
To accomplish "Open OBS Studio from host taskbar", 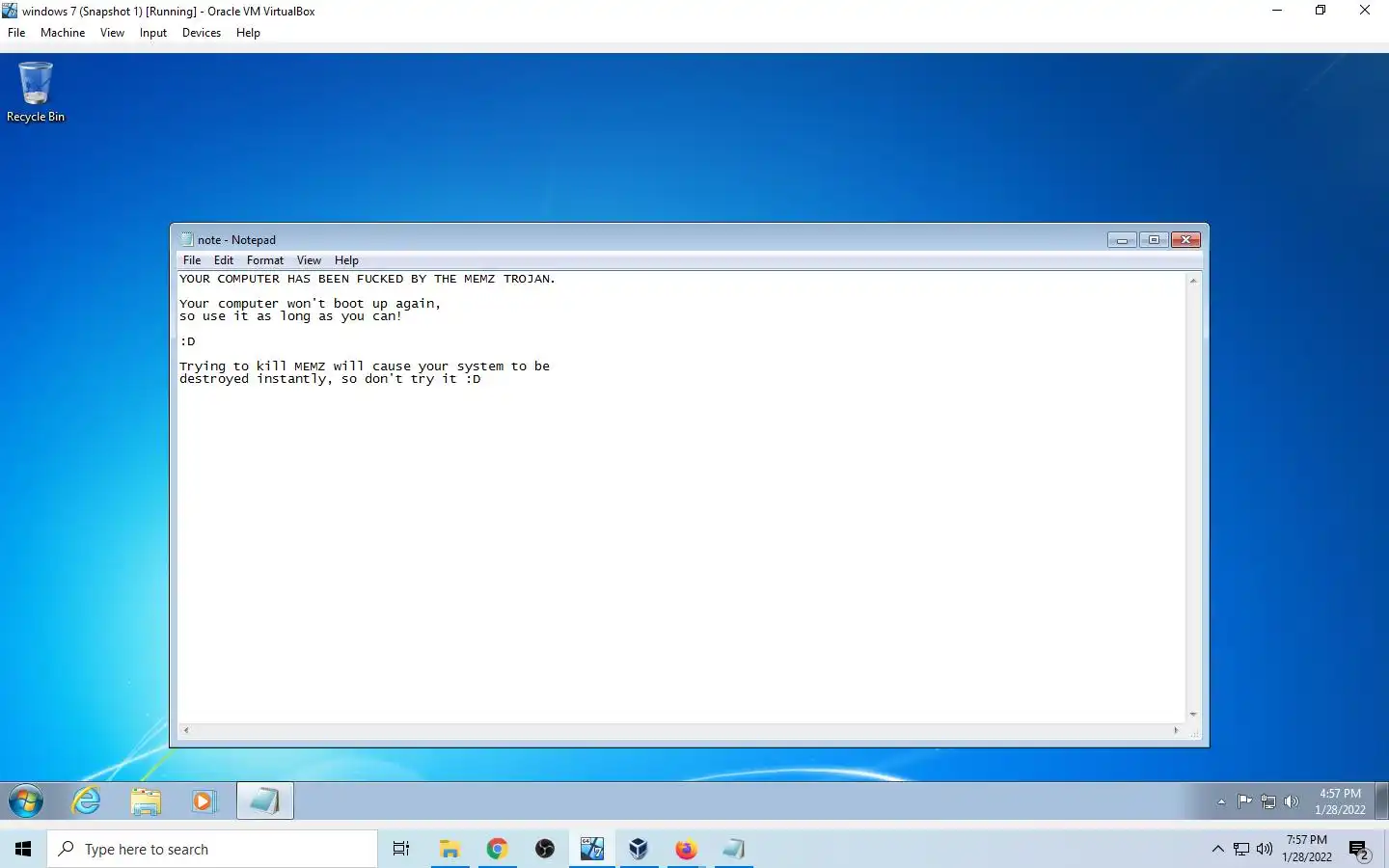I will 545,849.
